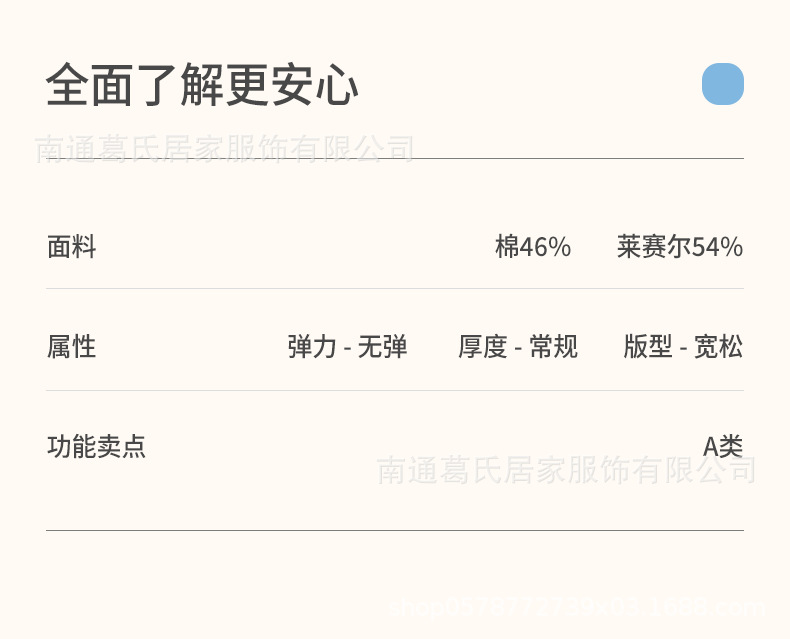The height and width of the screenshot is (639, 790).
Task: Click the blue rounded square icon
Action: [x=723, y=84]
